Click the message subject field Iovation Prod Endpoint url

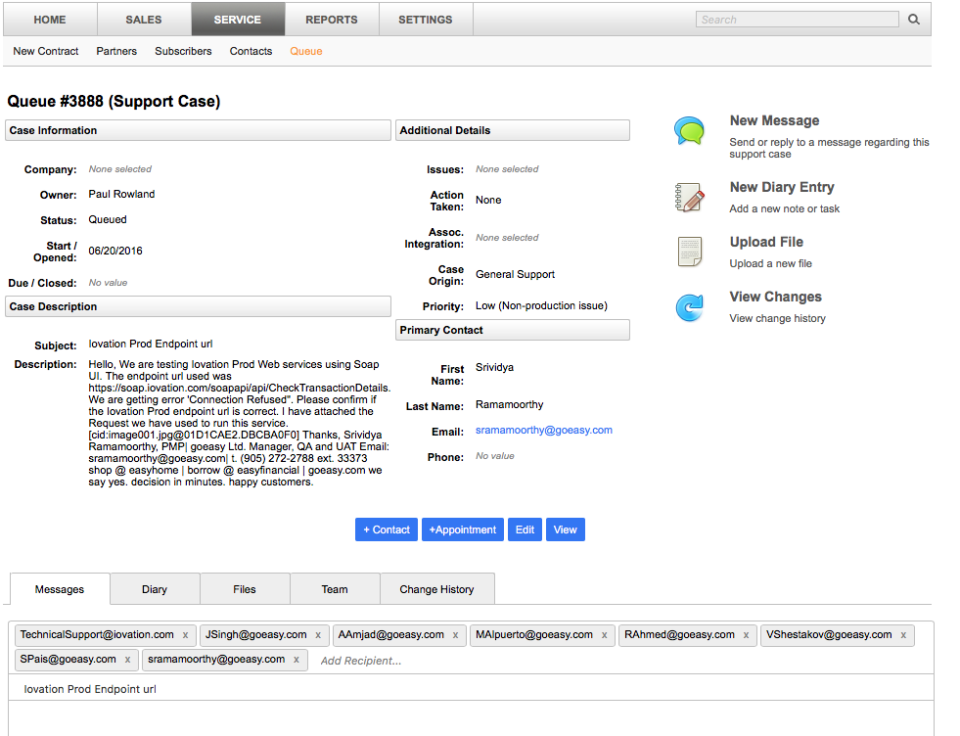click(x=471, y=689)
